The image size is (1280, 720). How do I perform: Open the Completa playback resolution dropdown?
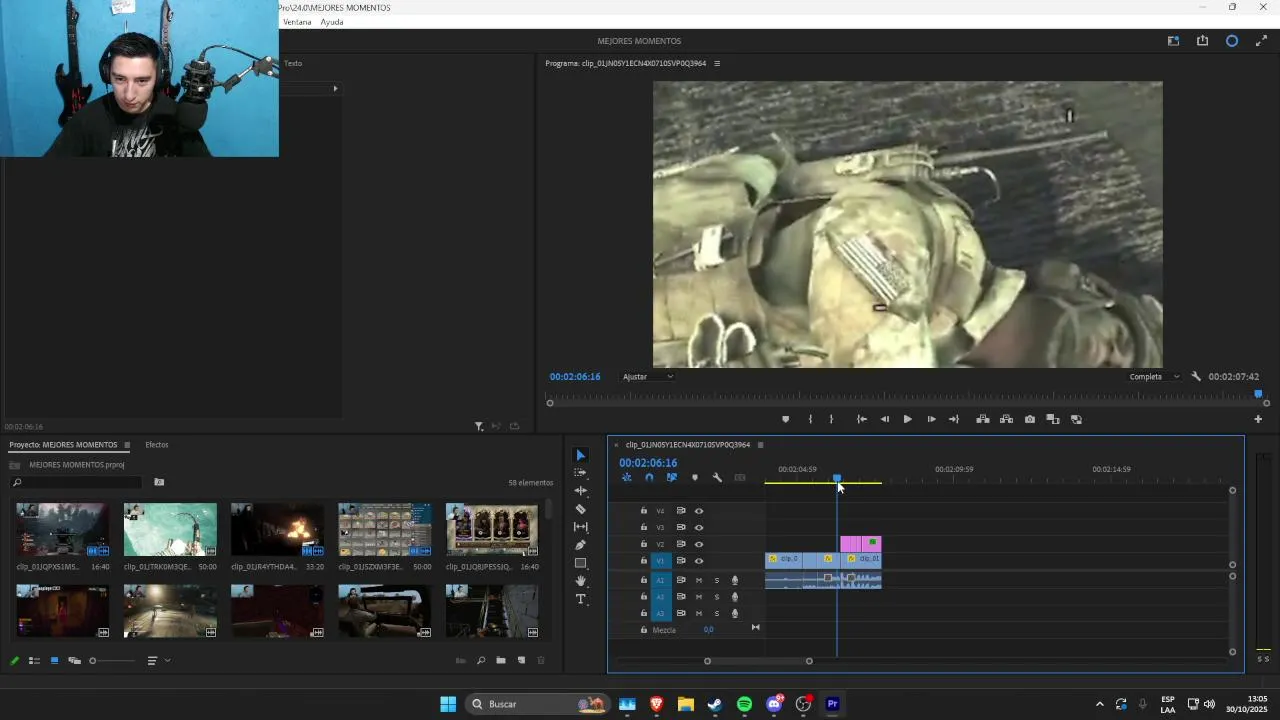(1154, 377)
